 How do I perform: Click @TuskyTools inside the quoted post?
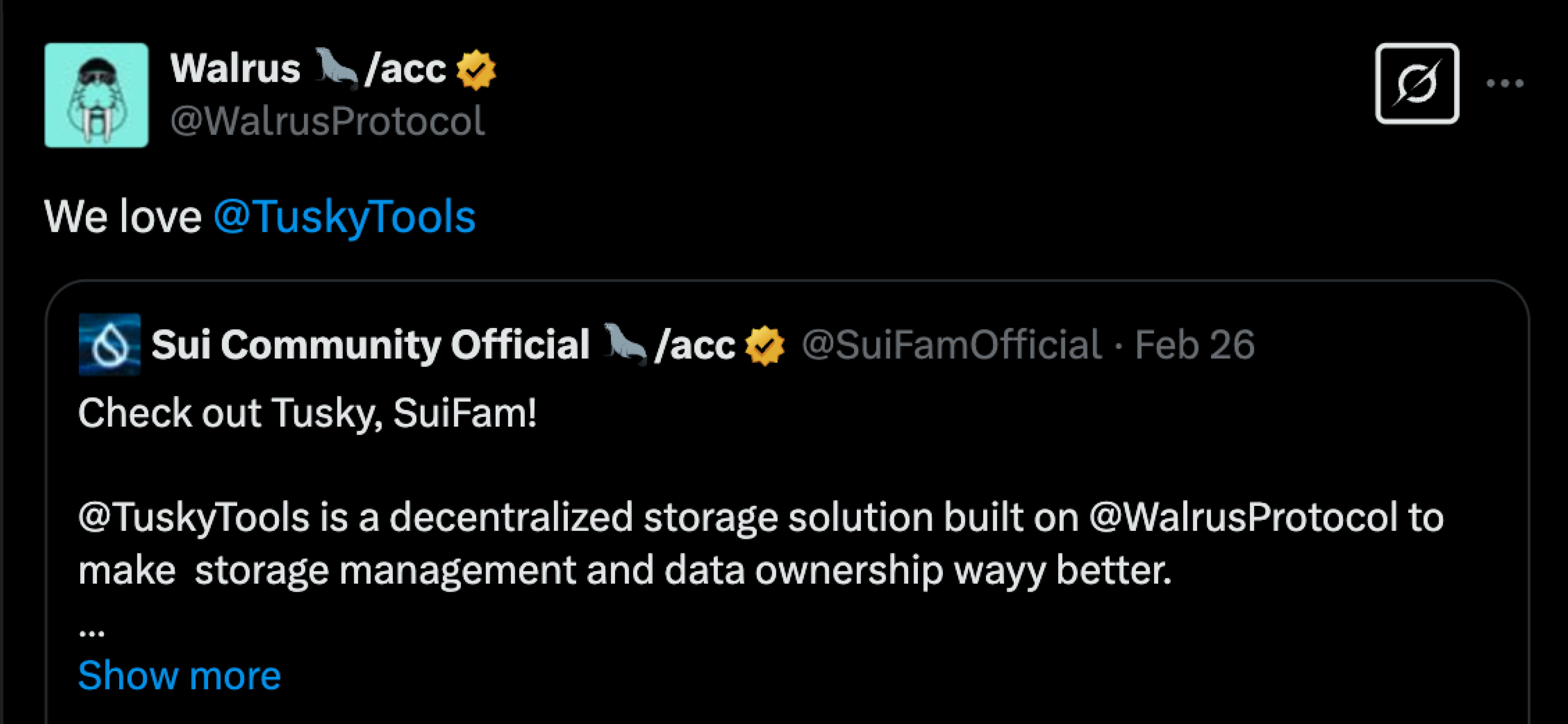tap(194, 518)
